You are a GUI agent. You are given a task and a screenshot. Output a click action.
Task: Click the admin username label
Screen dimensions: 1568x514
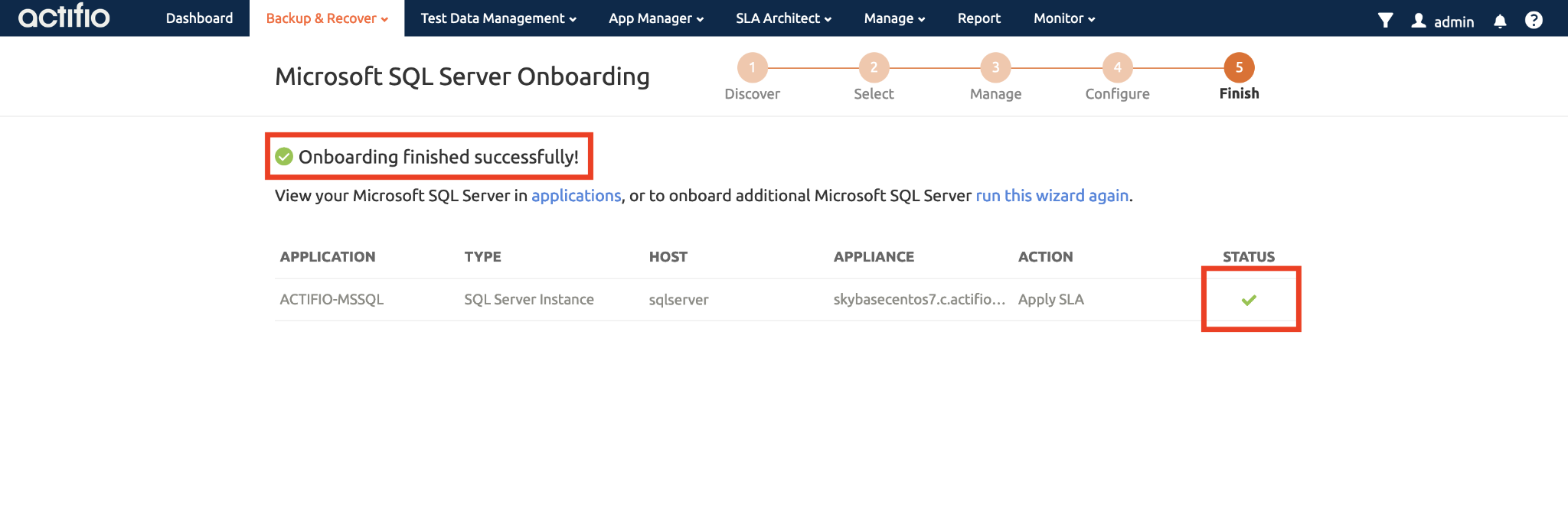[1454, 22]
